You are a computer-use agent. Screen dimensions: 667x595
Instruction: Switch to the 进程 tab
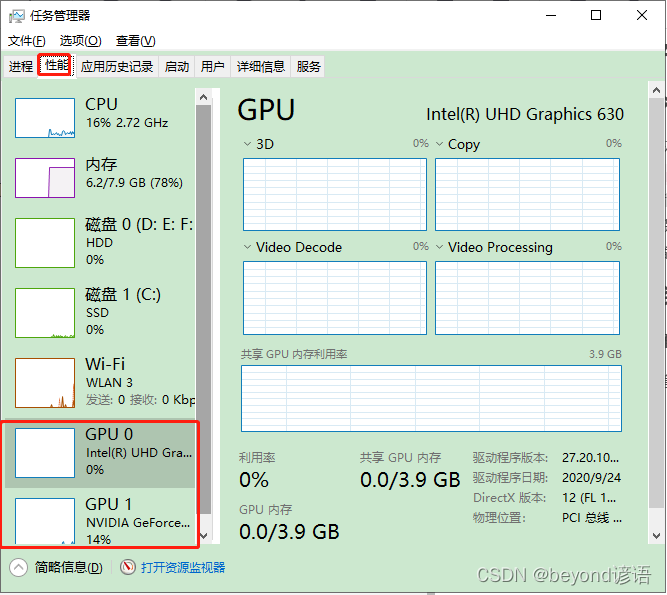[x=21, y=66]
